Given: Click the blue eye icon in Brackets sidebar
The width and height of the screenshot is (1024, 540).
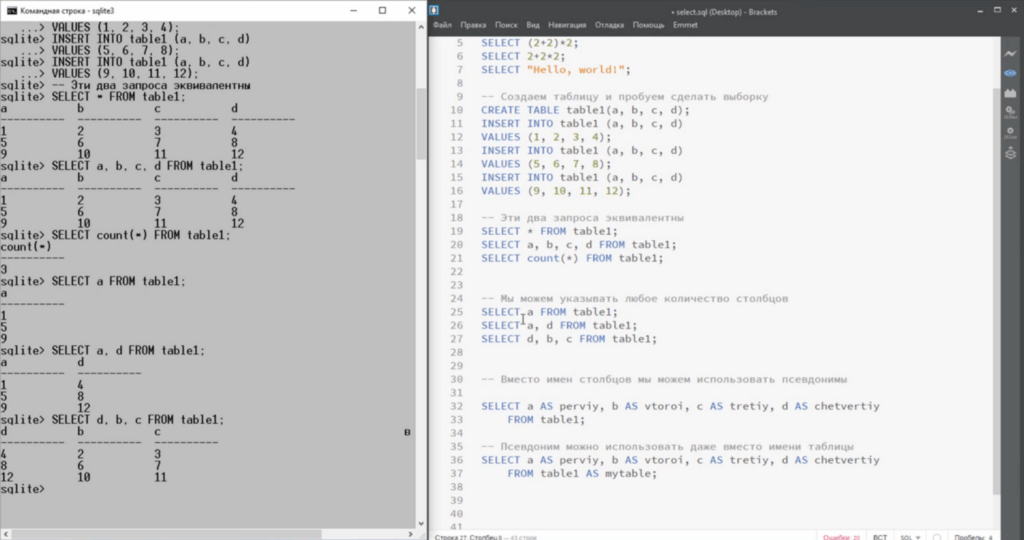Looking at the screenshot, I should [x=1010, y=73].
